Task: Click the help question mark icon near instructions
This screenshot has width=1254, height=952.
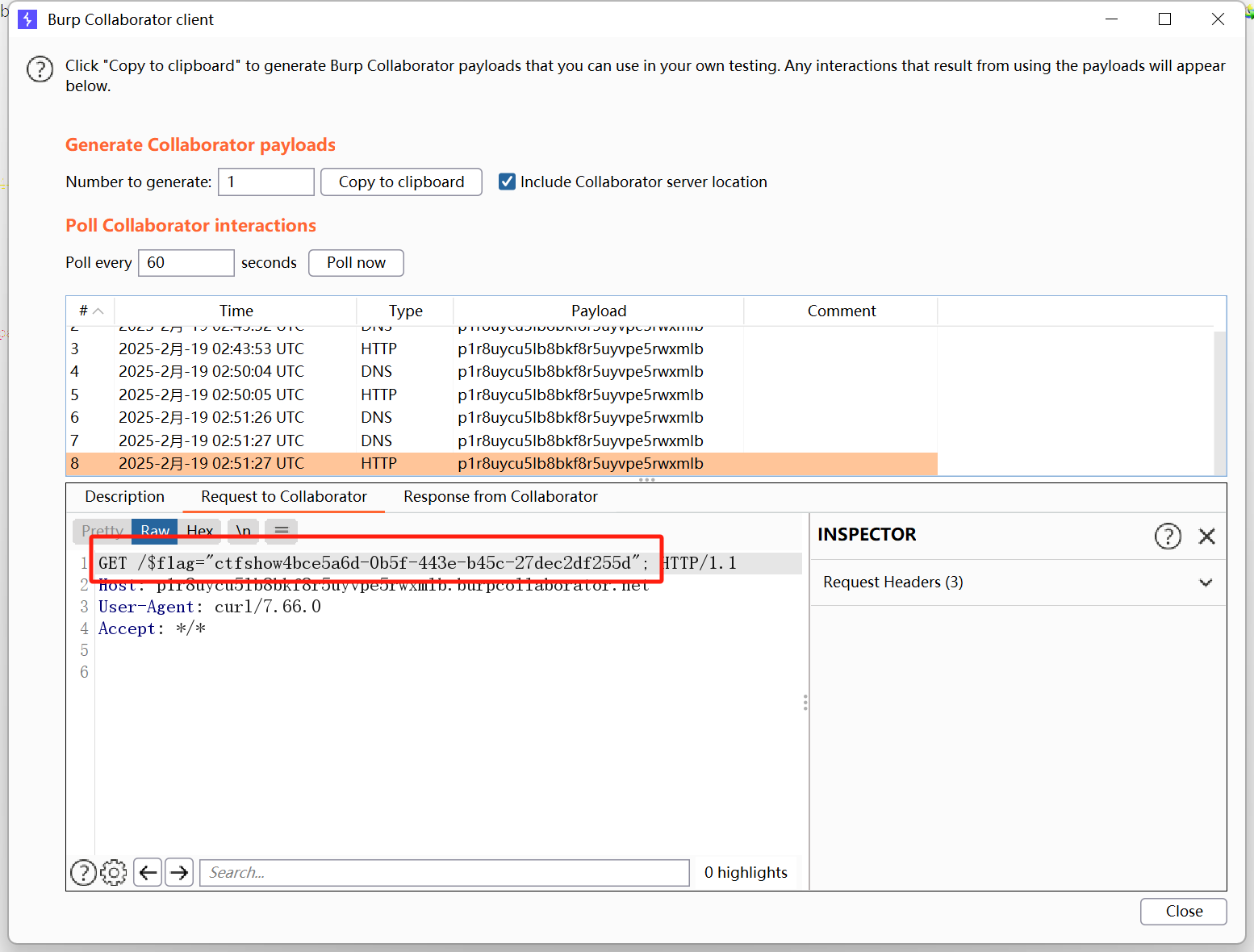Action: tap(40, 69)
